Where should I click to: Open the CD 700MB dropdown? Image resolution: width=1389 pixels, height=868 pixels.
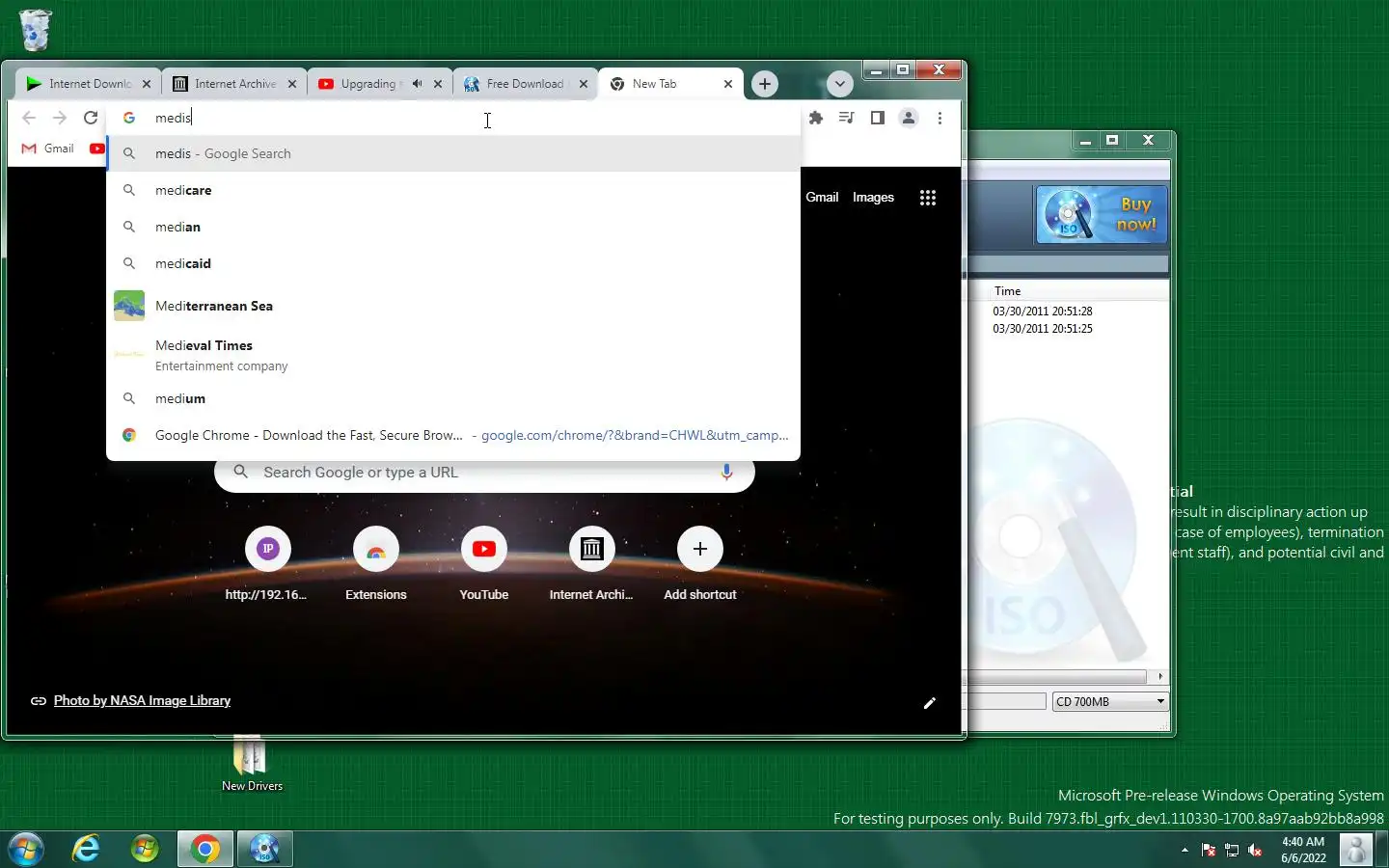point(1110,701)
